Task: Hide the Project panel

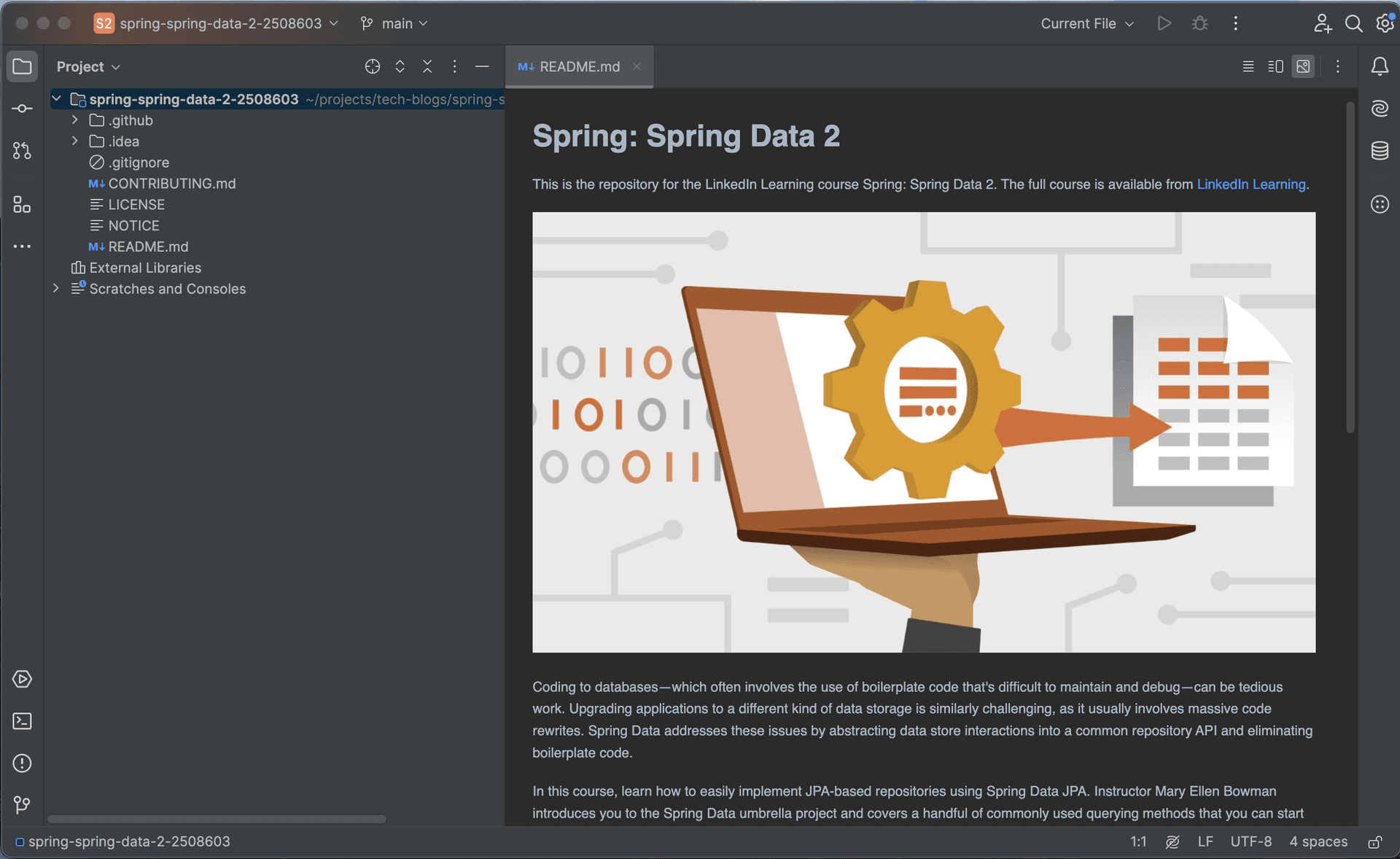Action: coord(482,66)
